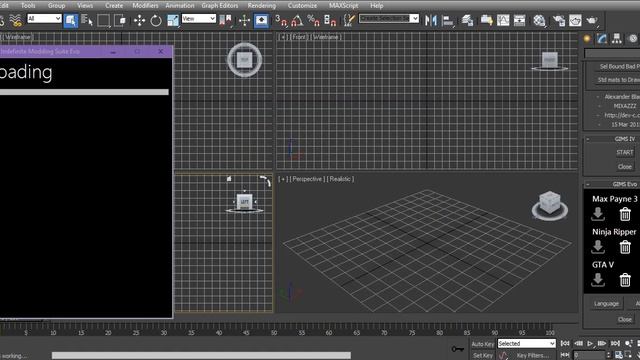Open the Rendered Frame Window icon
Screen dimensions: 640x360
[x=575, y=20]
